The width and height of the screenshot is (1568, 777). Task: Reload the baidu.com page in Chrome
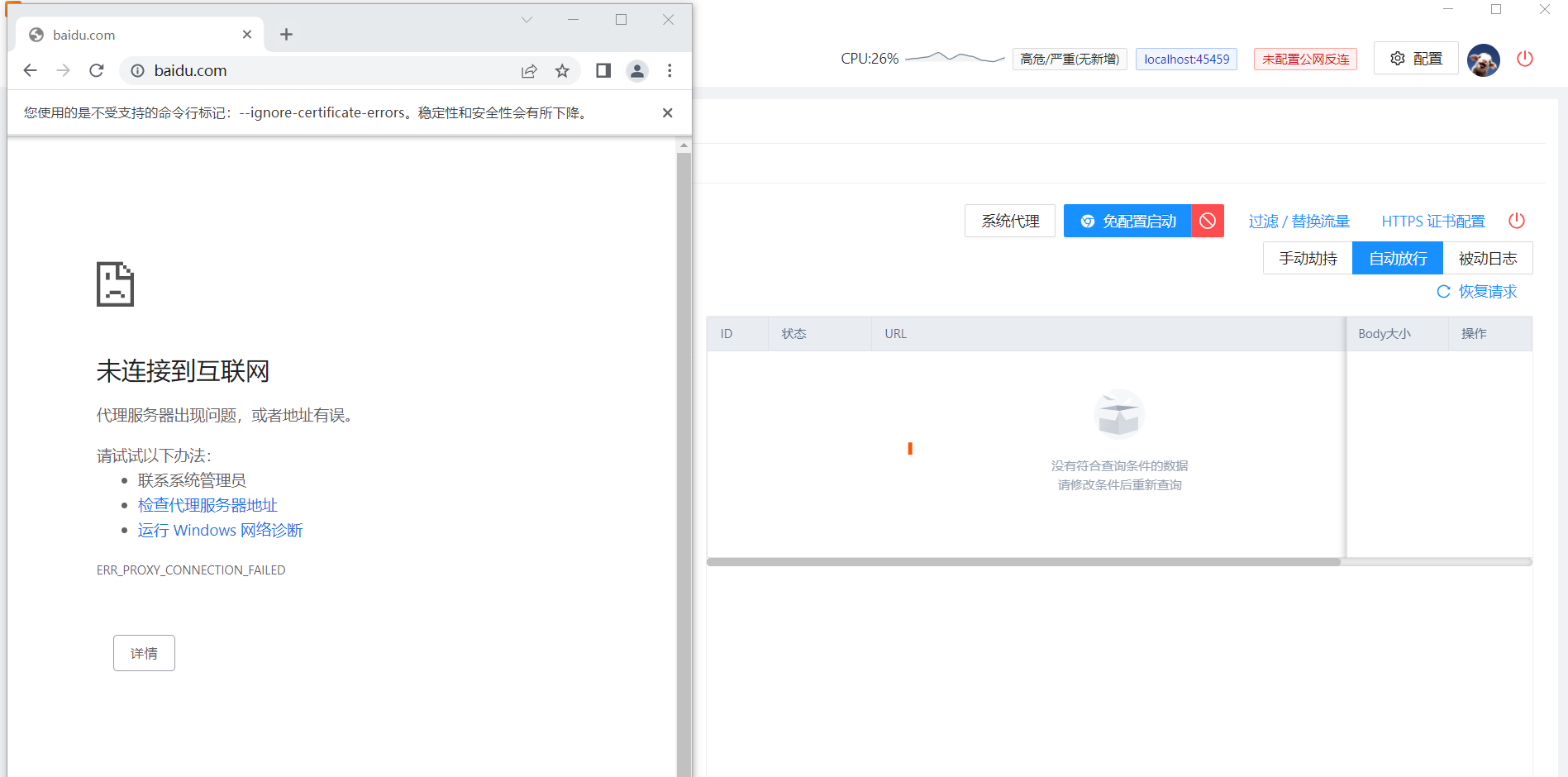pos(96,70)
